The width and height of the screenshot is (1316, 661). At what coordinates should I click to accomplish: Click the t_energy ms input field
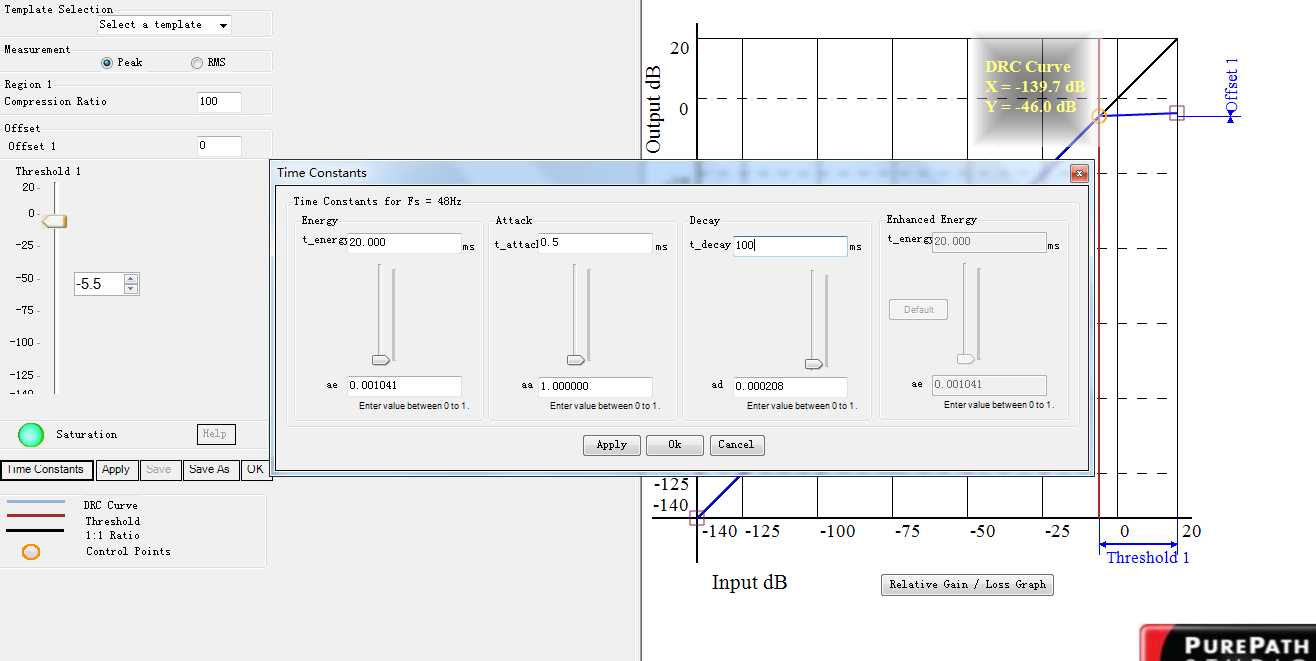404,243
